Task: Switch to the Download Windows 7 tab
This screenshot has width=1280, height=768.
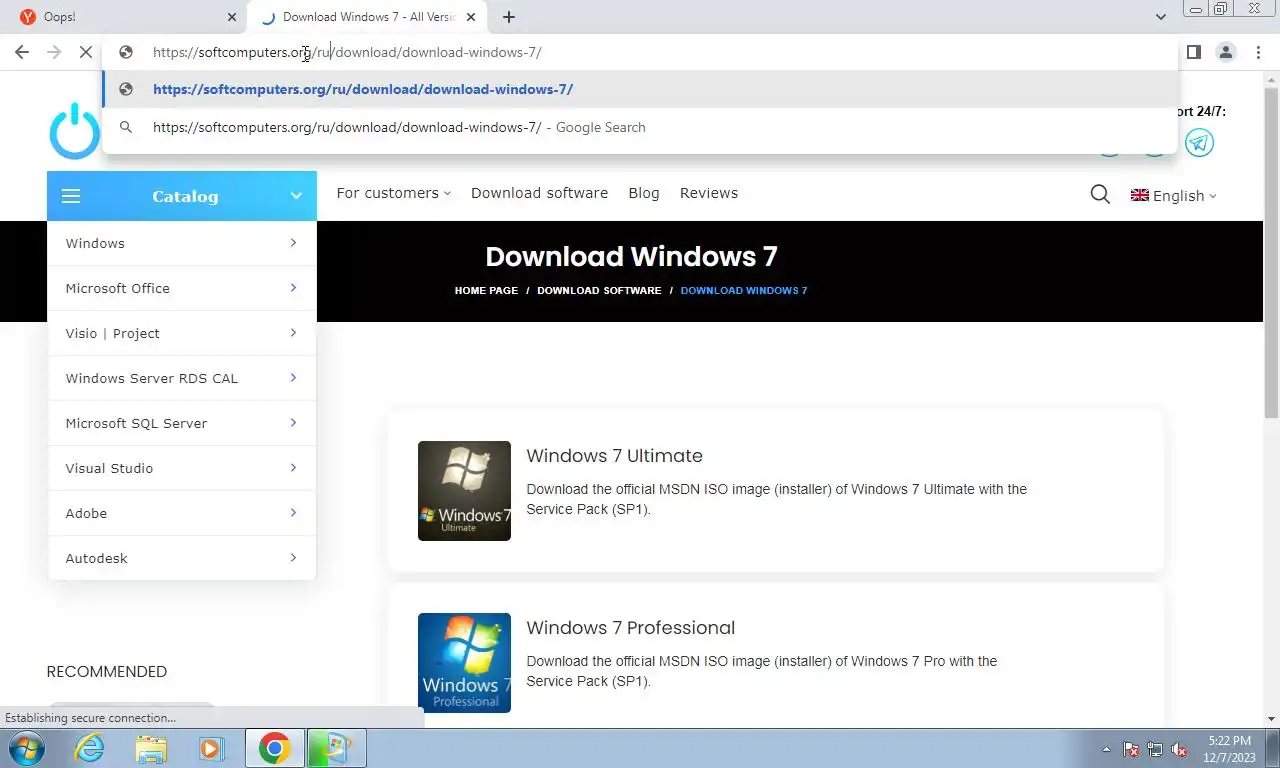Action: [x=368, y=17]
